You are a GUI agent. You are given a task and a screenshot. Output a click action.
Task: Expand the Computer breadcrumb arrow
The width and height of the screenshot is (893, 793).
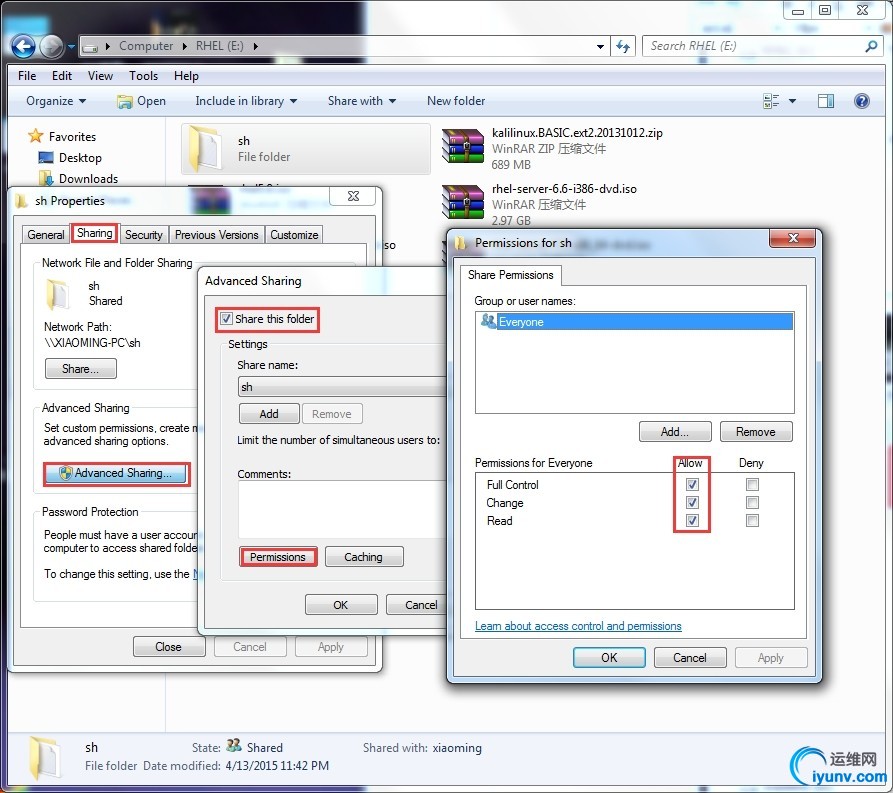coord(184,46)
